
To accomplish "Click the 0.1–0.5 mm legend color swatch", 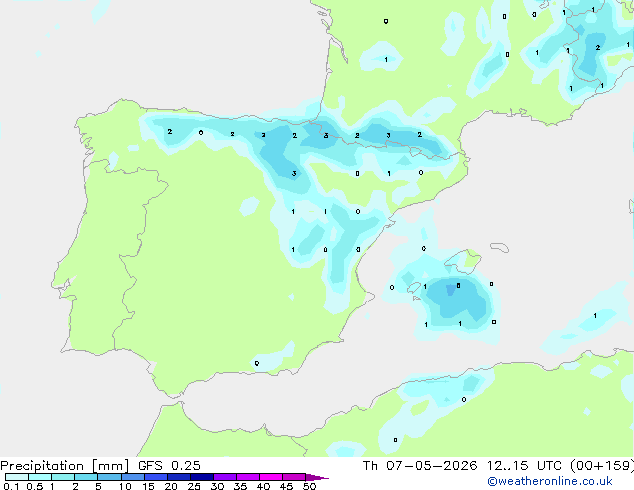I will (x=17, y=477).
